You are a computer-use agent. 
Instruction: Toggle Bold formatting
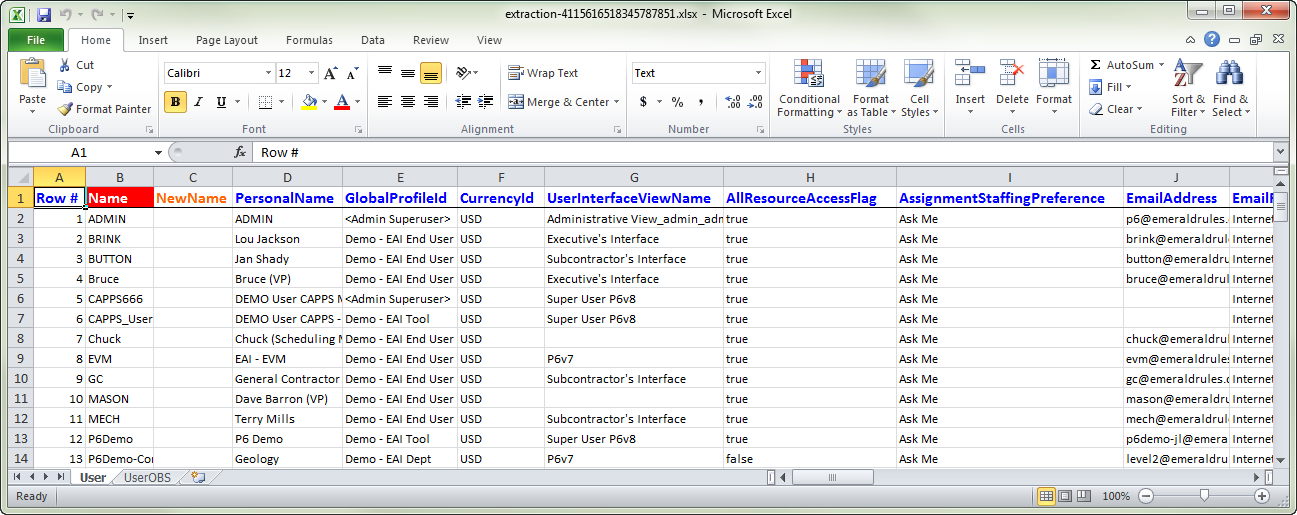pos(176,102)
